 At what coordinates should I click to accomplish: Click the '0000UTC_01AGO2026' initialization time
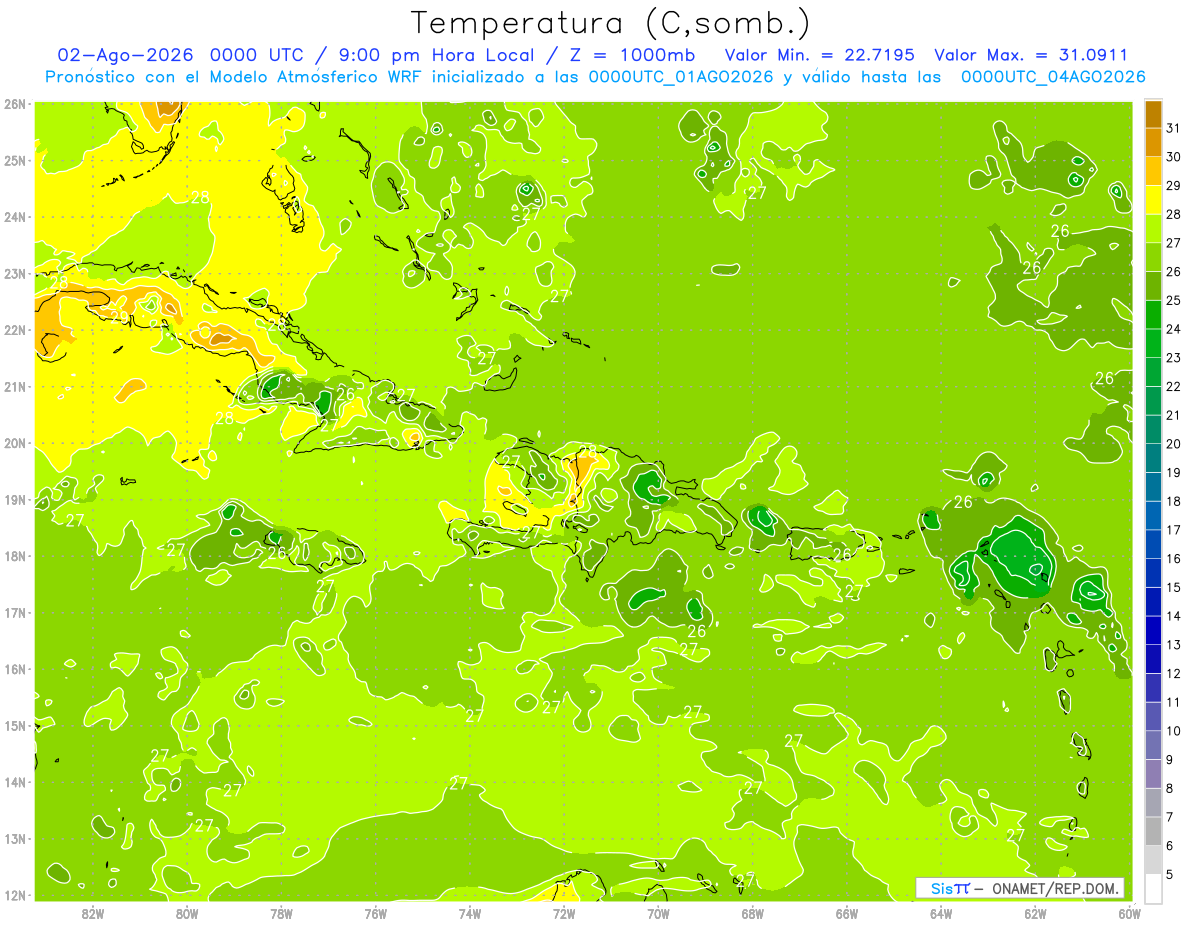click(681, 77)
